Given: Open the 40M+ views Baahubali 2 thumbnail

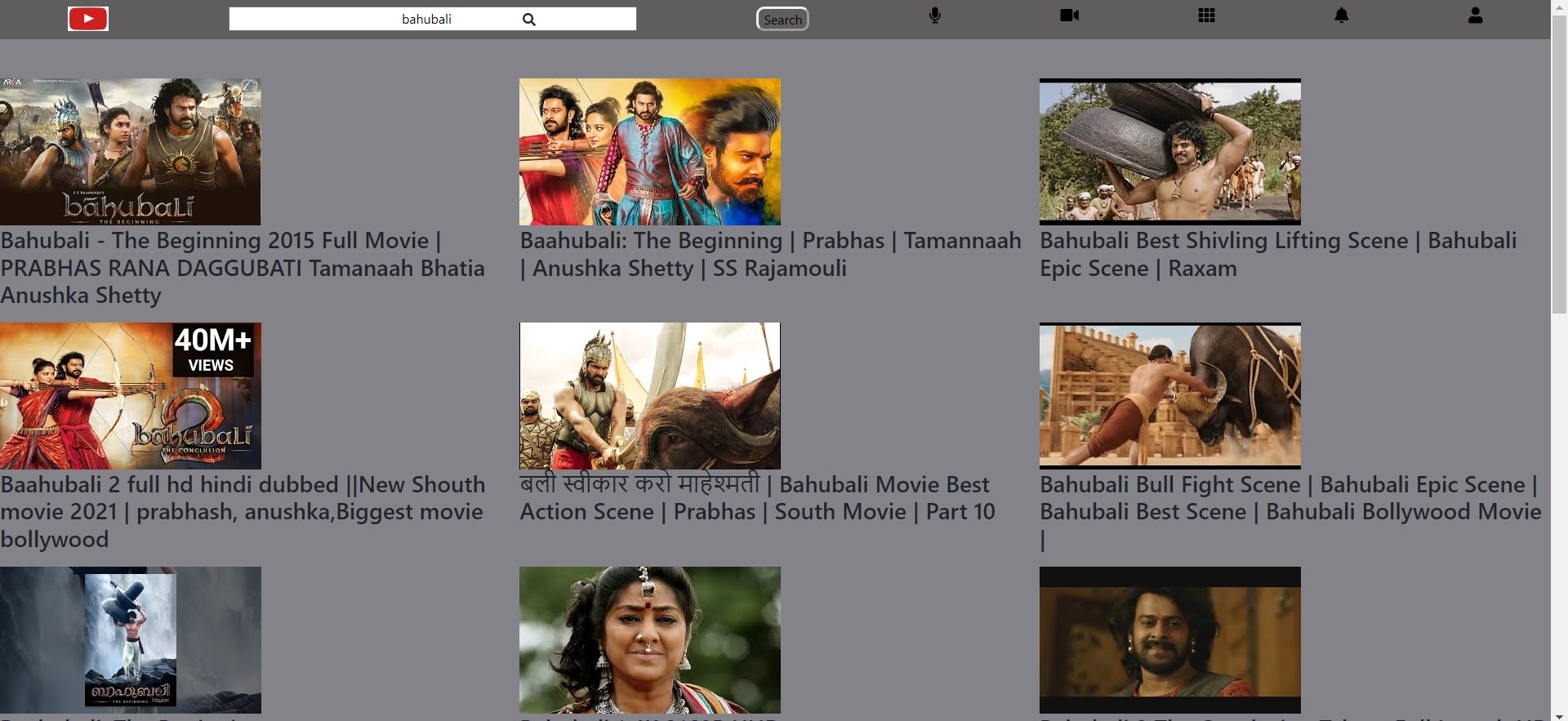Looking at the screenshot, I should tap(131, 396).
